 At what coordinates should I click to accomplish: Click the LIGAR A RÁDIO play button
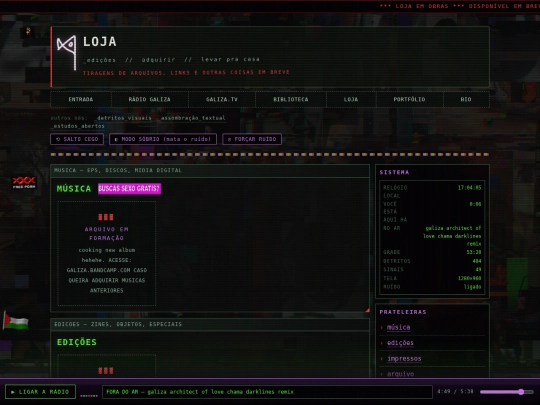coord(40,392)
